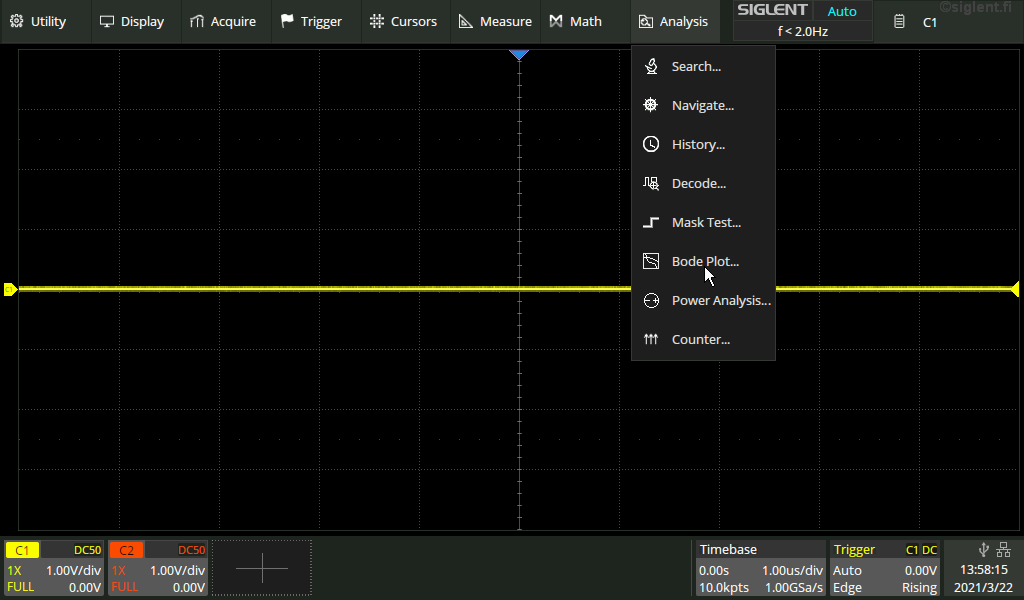1024x600 pixels.
Task: Toggle channel C1 yellow label box
Action: click(22, 550)
